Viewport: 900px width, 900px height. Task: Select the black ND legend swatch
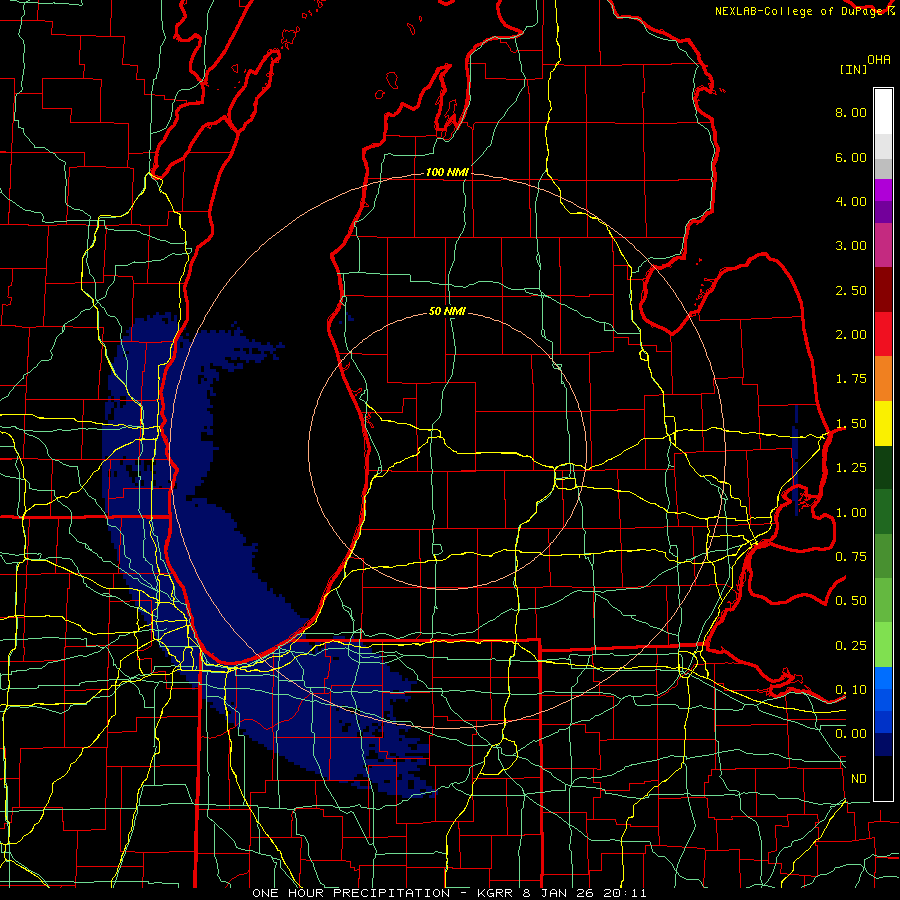tap(883, 778)
